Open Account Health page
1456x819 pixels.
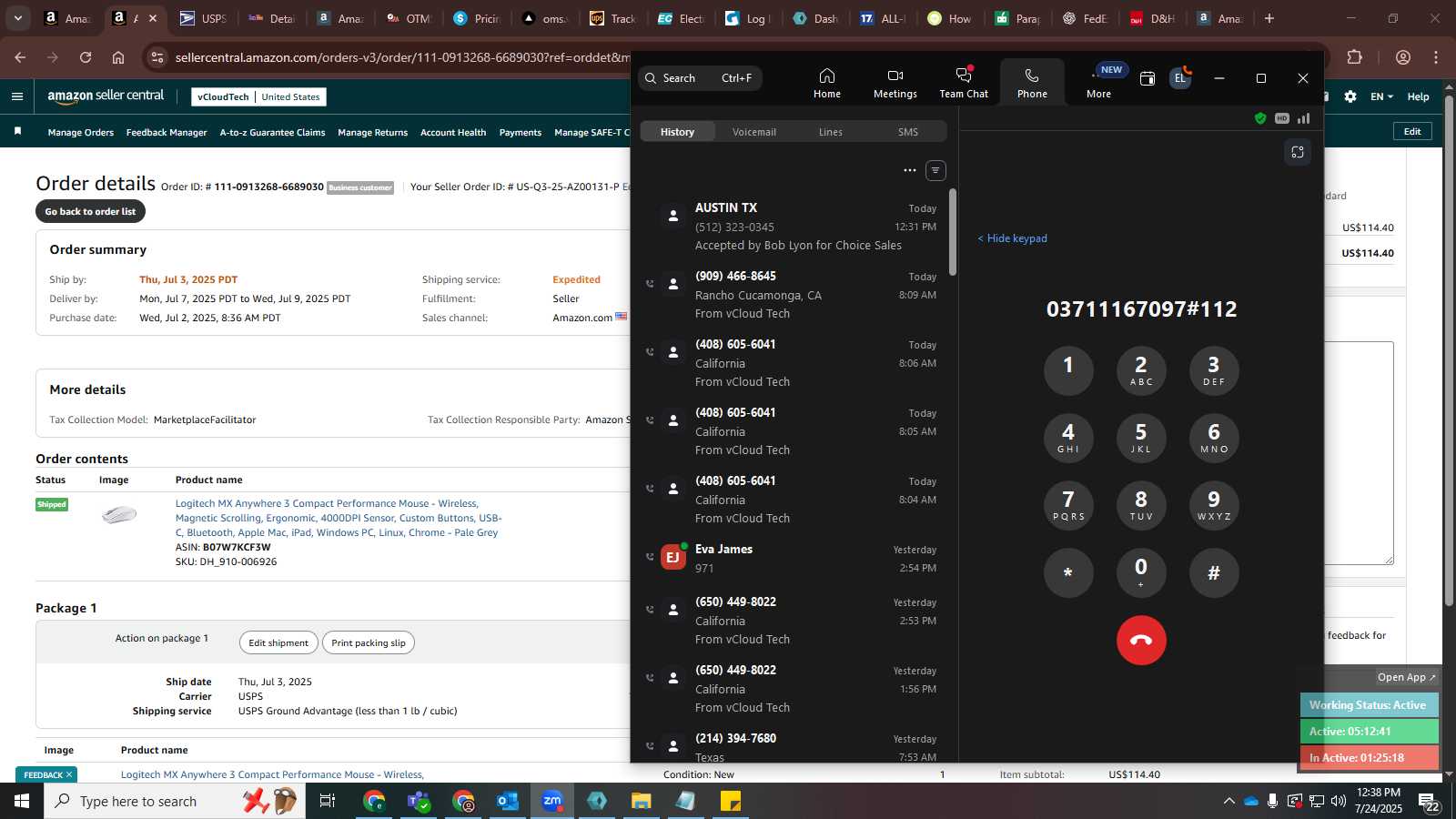[453, 133]
